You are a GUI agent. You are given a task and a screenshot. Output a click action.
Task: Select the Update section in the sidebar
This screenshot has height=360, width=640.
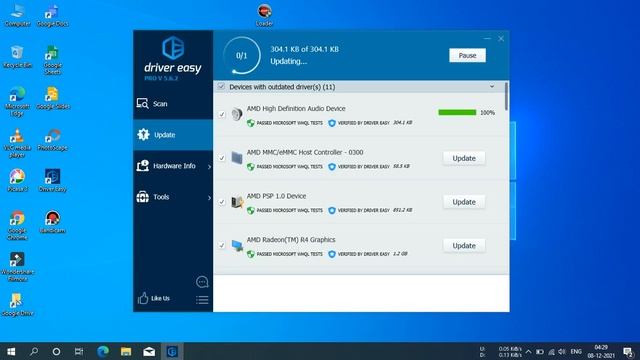tap(173, 135)
